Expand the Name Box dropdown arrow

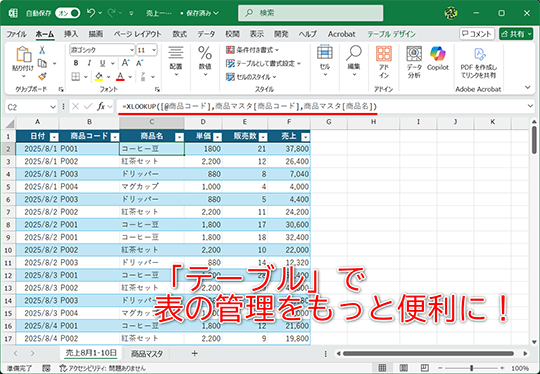click(53, 107)
